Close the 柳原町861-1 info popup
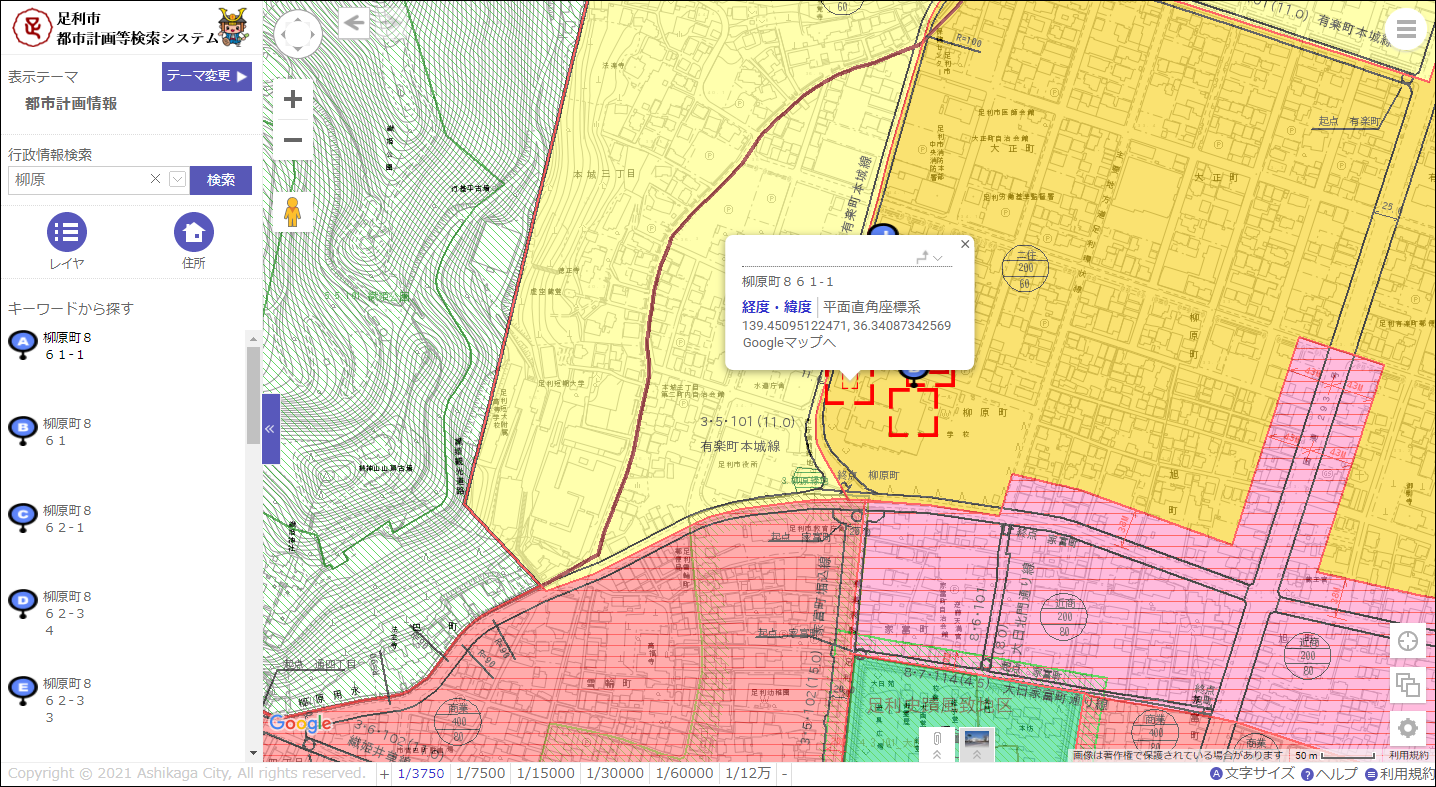The width and height of the screenshot is (1436, 787). pos(965,243)
